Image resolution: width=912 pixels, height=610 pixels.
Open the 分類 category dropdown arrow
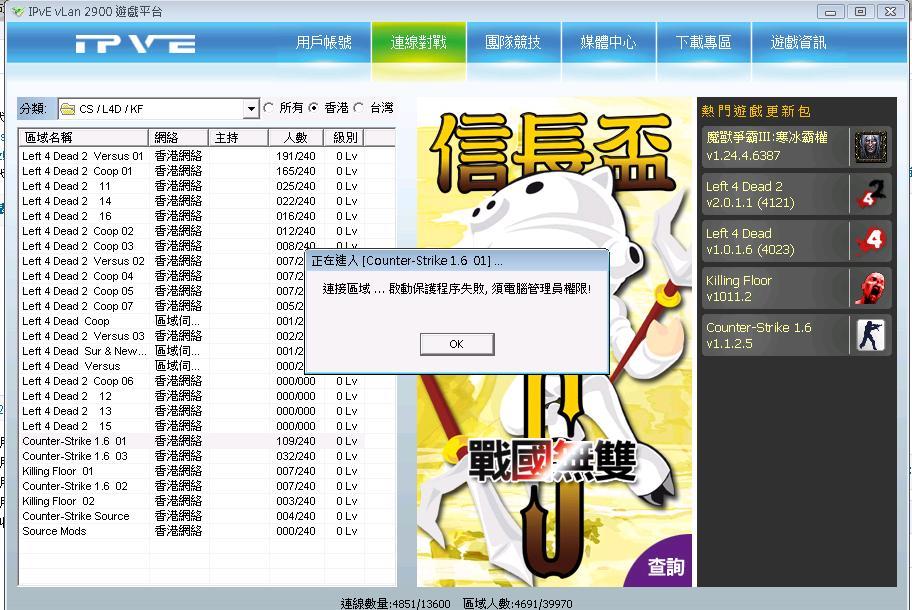tap(251, 109)
